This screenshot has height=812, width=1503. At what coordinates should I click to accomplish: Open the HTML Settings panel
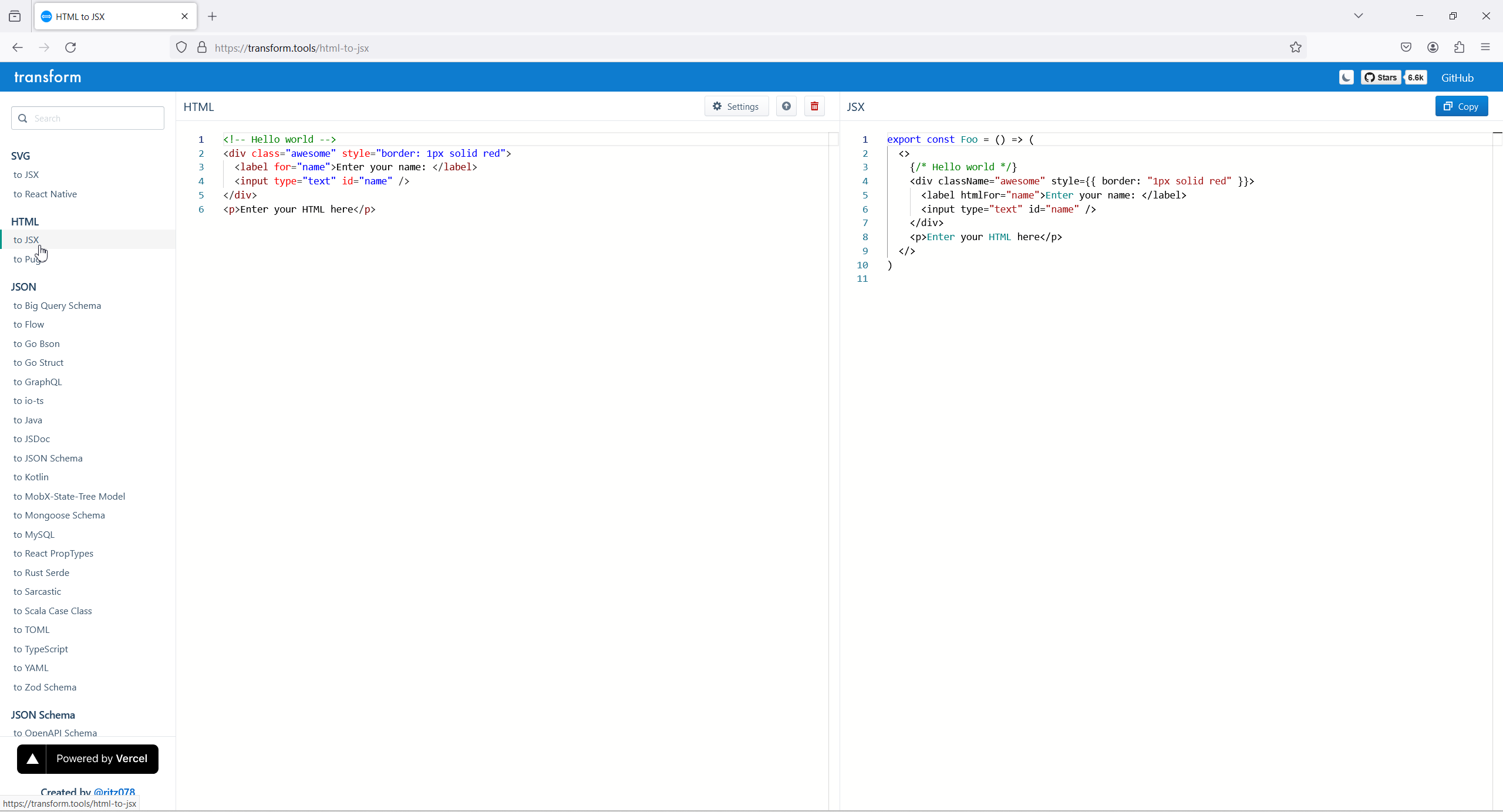click(x=736, y=106)
